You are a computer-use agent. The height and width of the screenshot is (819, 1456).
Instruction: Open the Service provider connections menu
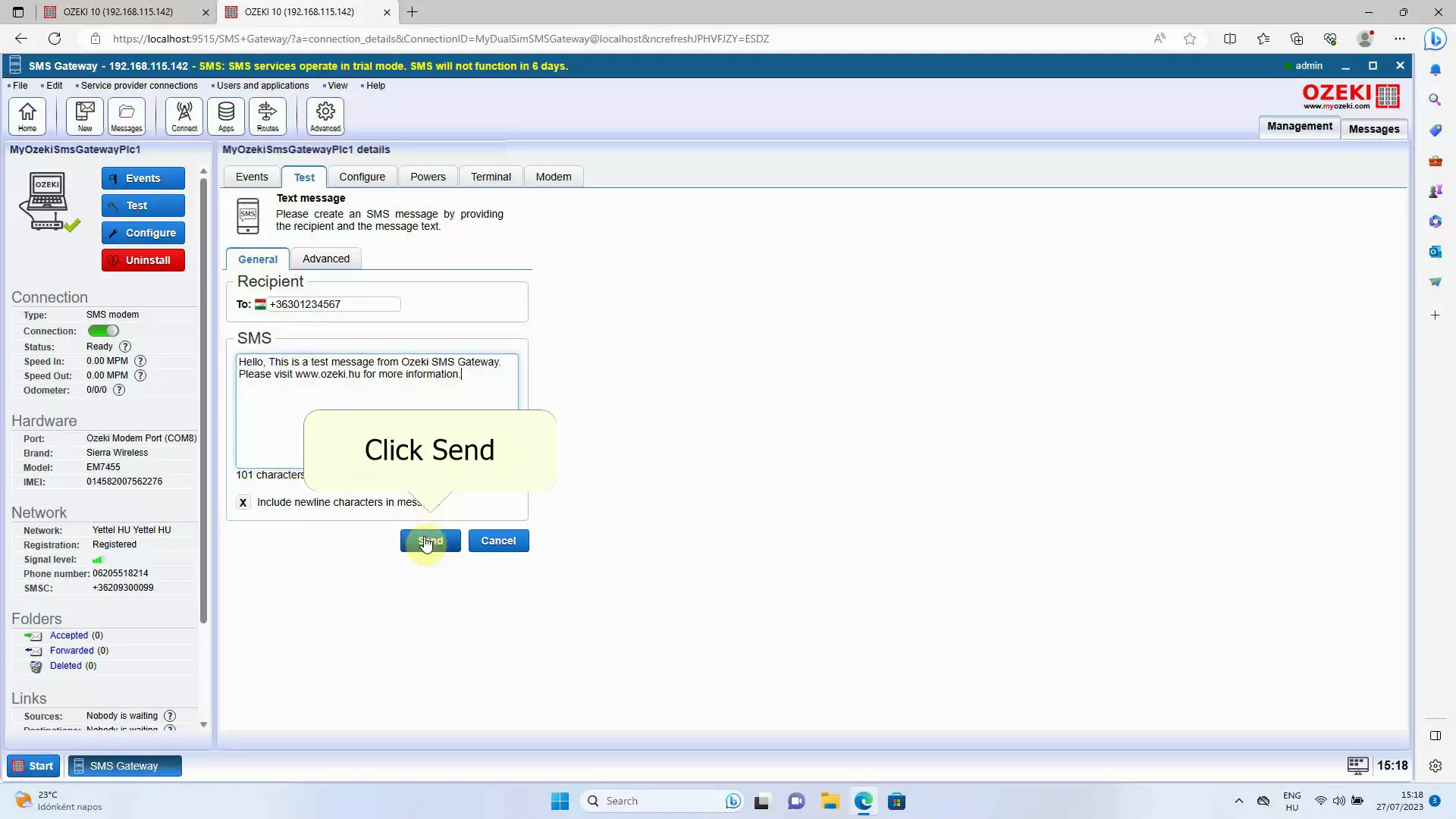pyautogui.click(x=139, y=85)
